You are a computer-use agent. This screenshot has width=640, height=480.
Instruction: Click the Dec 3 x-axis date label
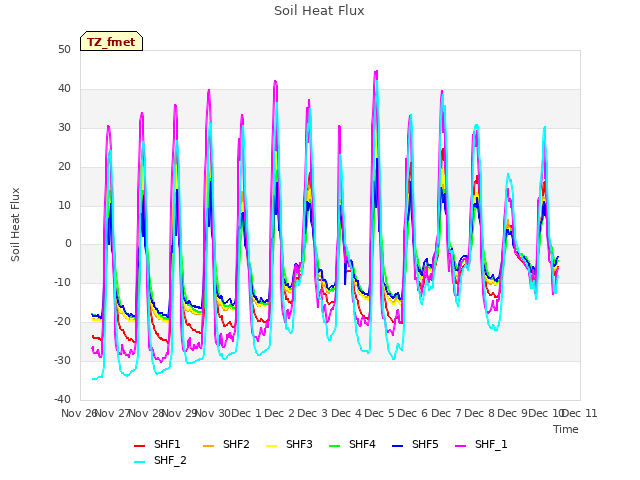pyautogui.click(x=313, y=413)
